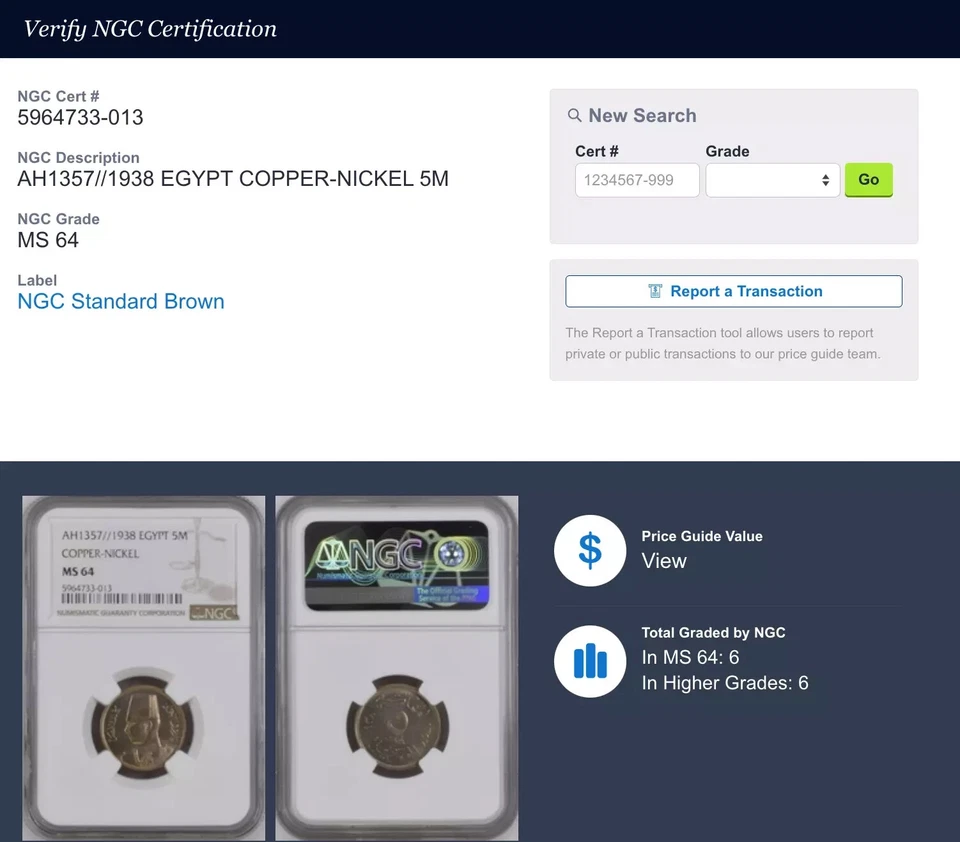Click View under Price Guide Value
The height and width of the screenshot is (842, 960).
point(664,561)
